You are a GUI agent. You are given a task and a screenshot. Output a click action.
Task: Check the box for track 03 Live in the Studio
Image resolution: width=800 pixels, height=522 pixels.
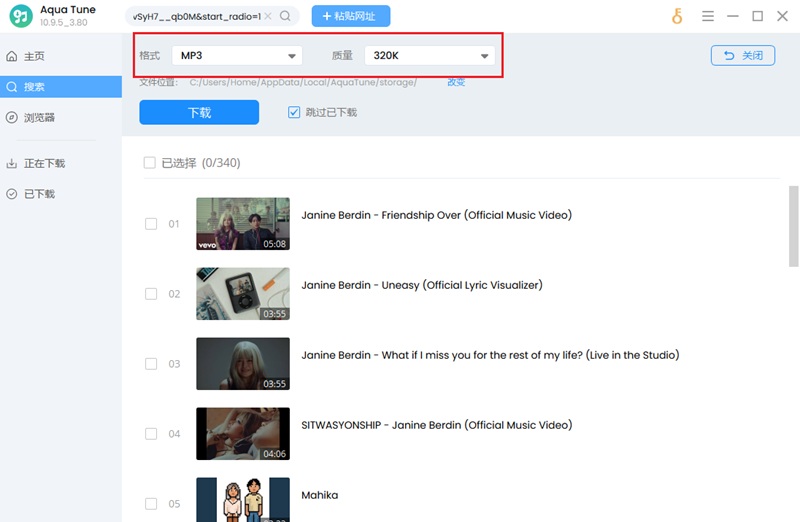click(x=151, y=364)
